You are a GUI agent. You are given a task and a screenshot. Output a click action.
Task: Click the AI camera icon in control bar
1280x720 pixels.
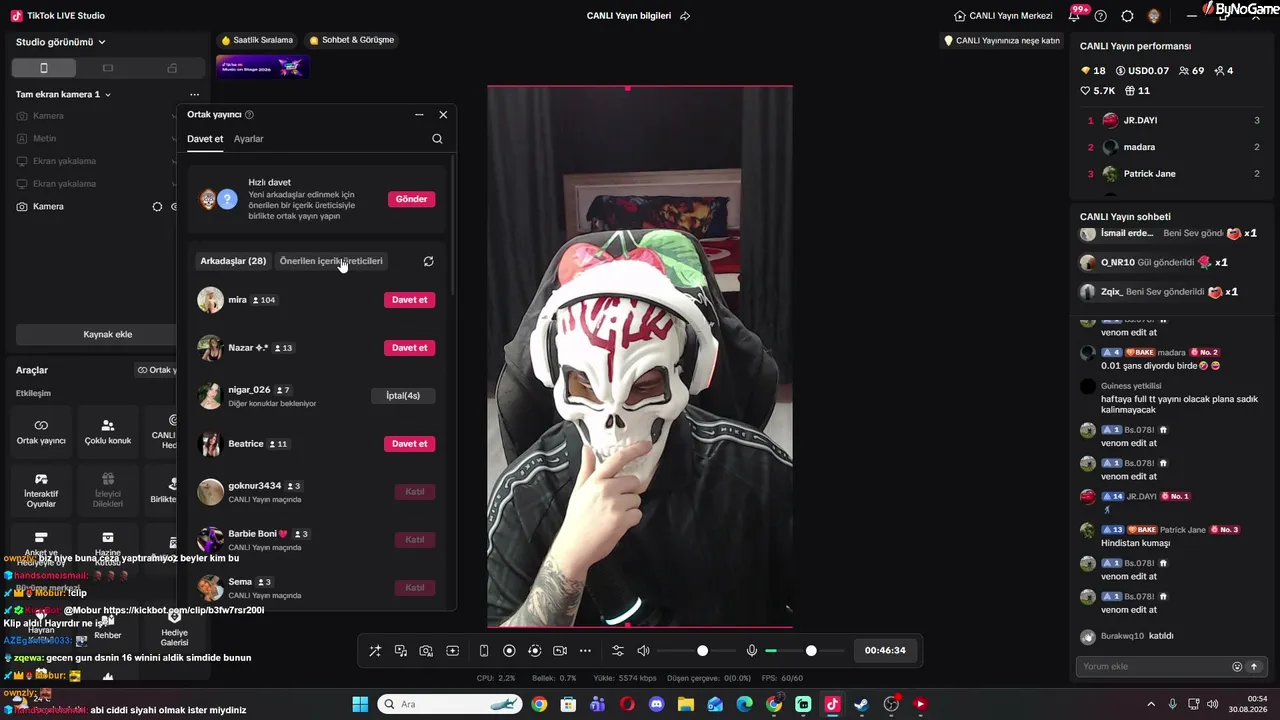tap(426, 651)
